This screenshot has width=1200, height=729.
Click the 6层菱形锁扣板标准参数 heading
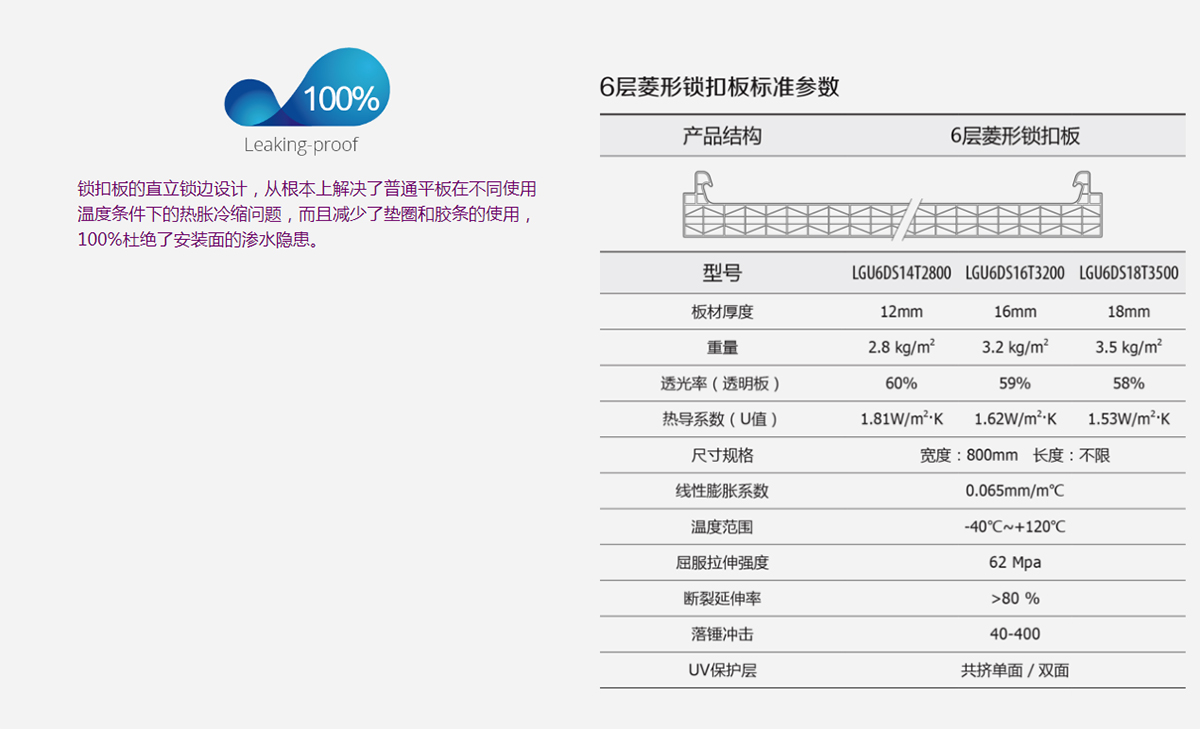[x=719, y=87]
